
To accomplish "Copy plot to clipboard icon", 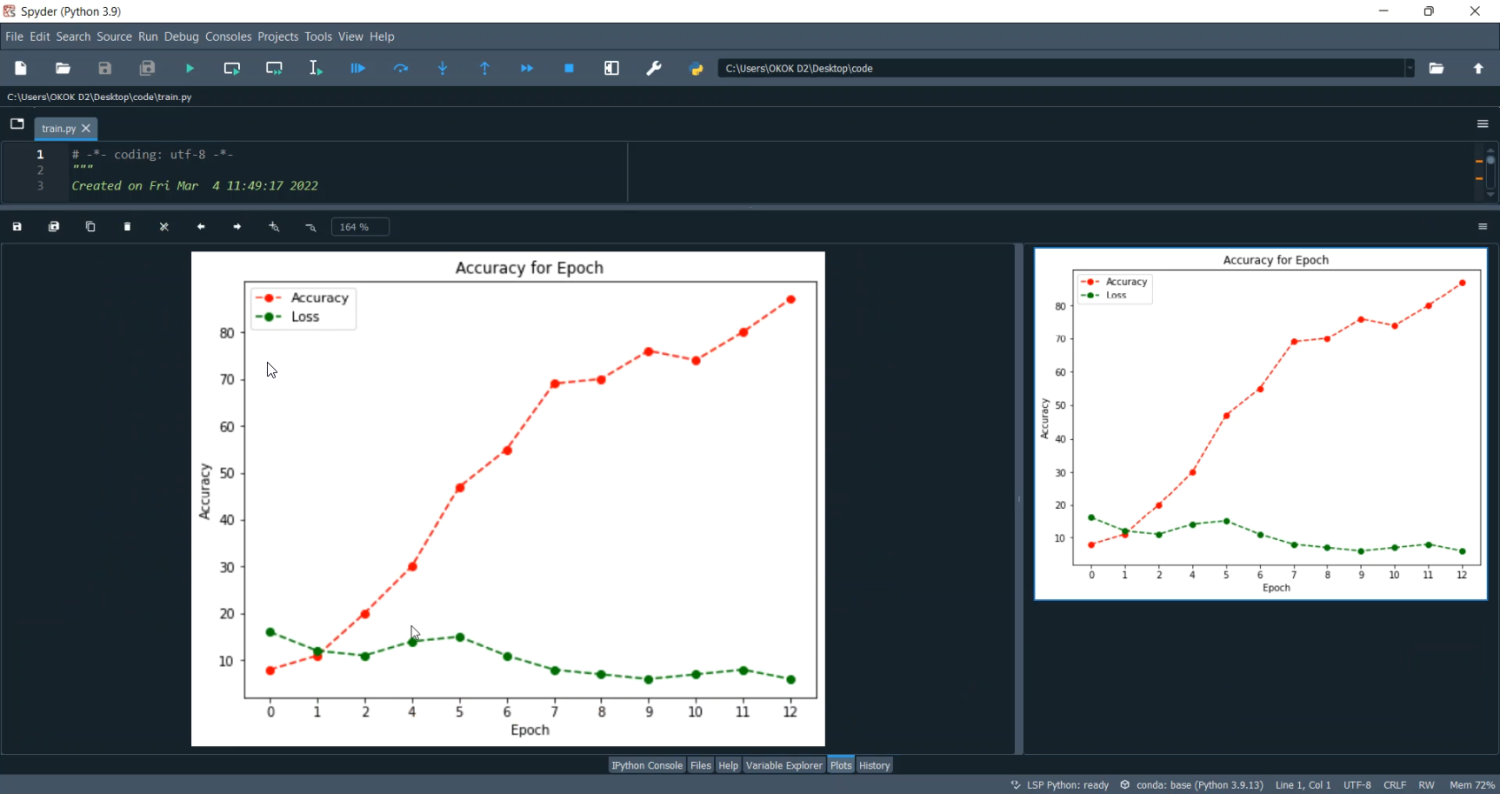I will (90, 227).
